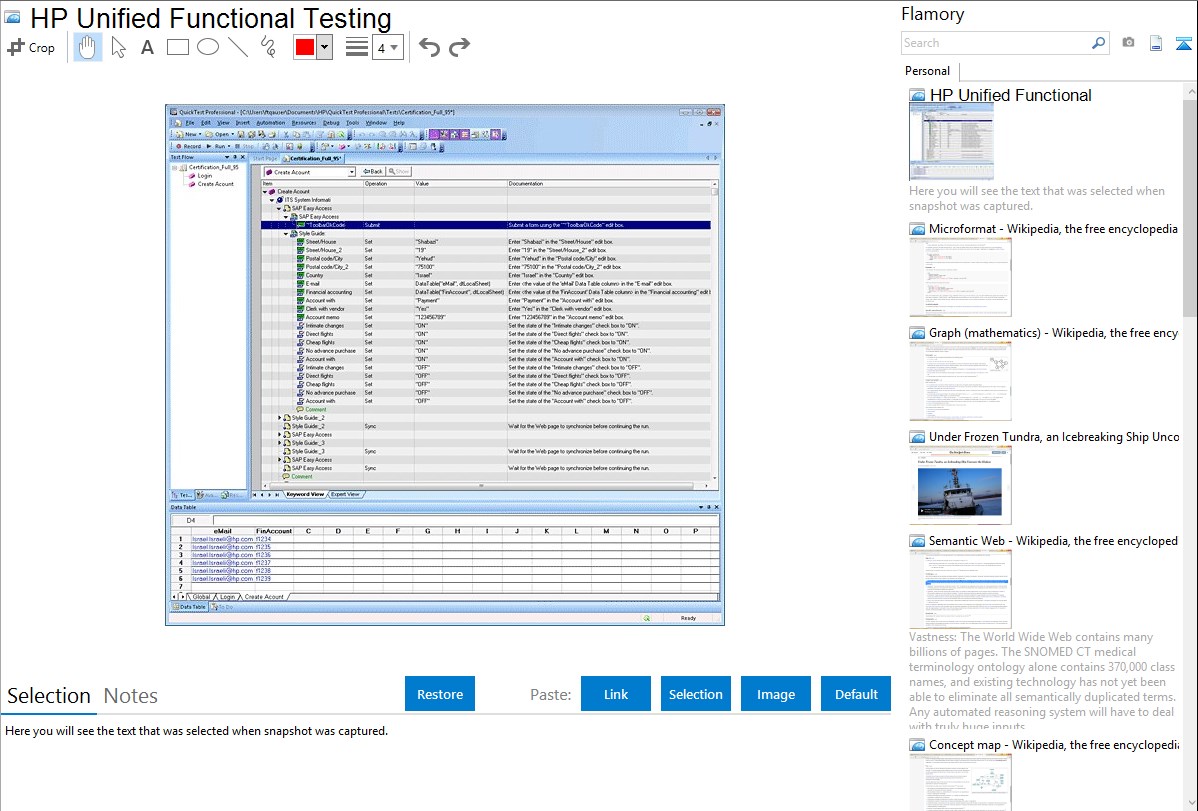The height and width of the screenshot is (811, 1198).
Task: Pick the ellipse shape tool
Action: click(208, 47)
